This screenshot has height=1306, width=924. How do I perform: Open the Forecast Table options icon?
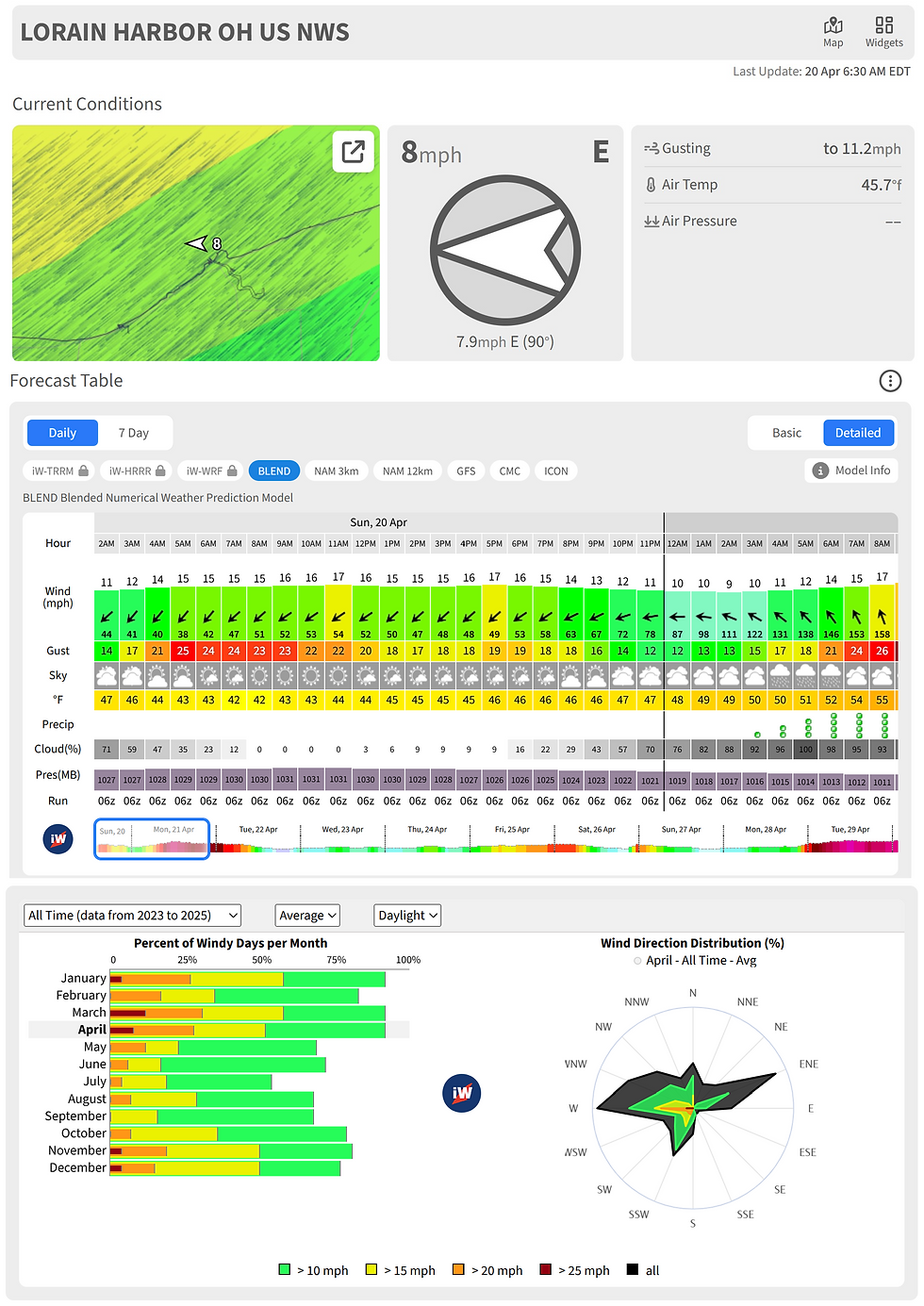click(x=890, y=381)
